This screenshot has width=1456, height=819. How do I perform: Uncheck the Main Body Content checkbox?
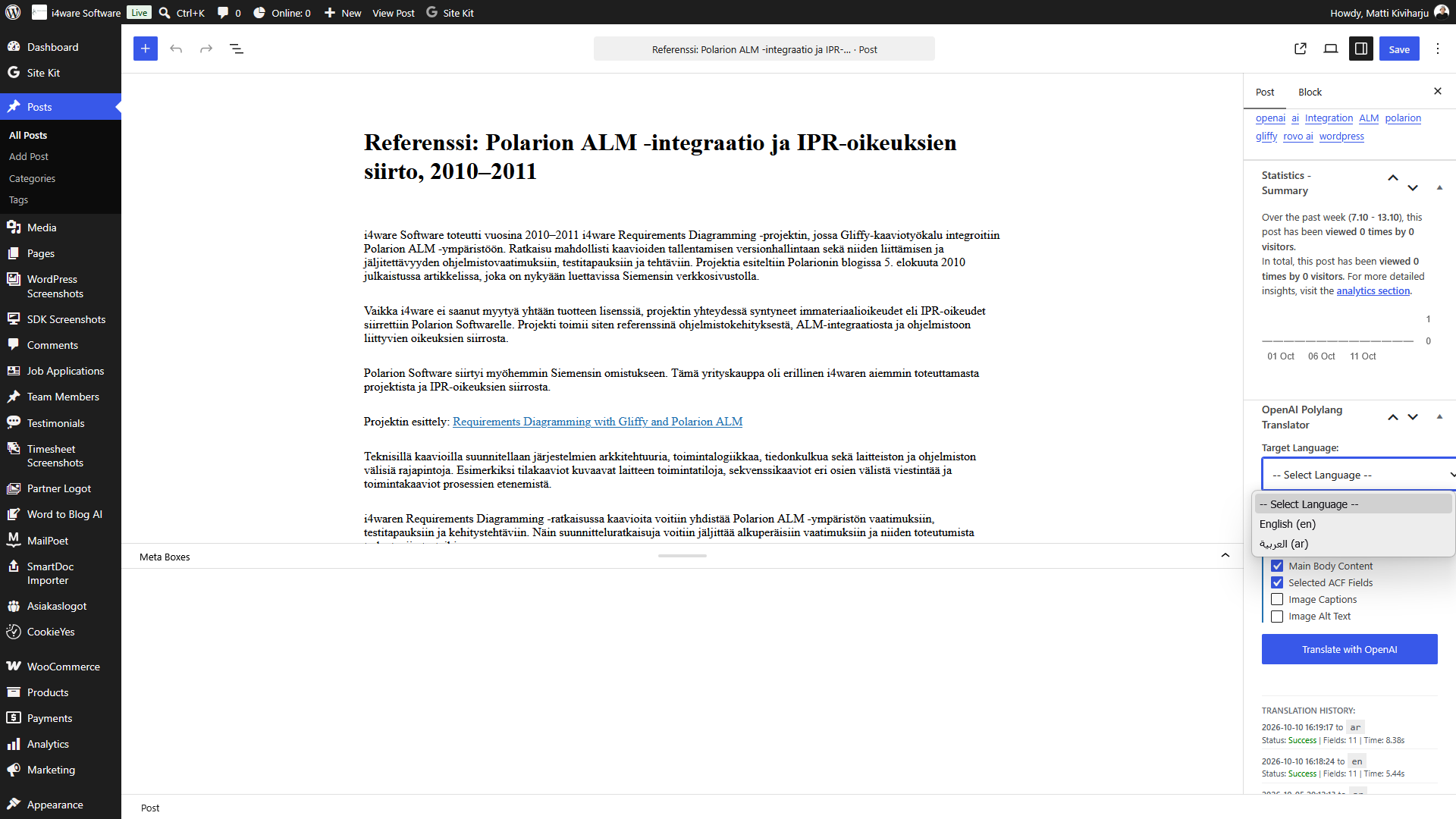click(x=1277, y=566)
